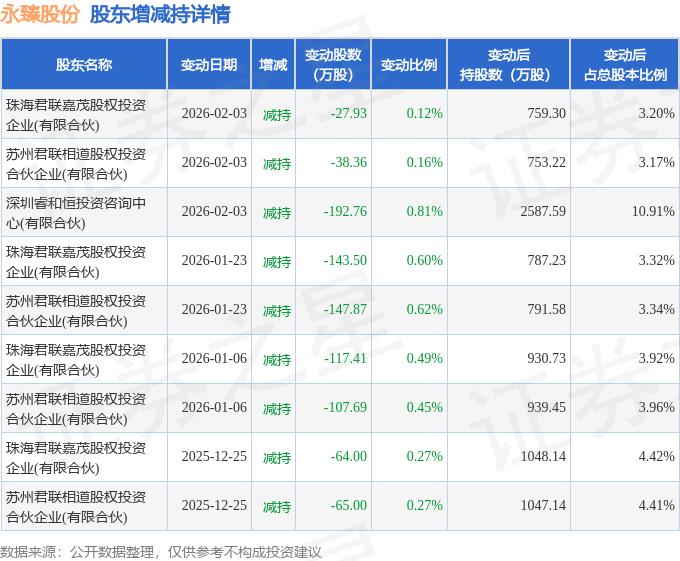
Task: Click 减持 in the -192.76 row
Action: [277, 213]
